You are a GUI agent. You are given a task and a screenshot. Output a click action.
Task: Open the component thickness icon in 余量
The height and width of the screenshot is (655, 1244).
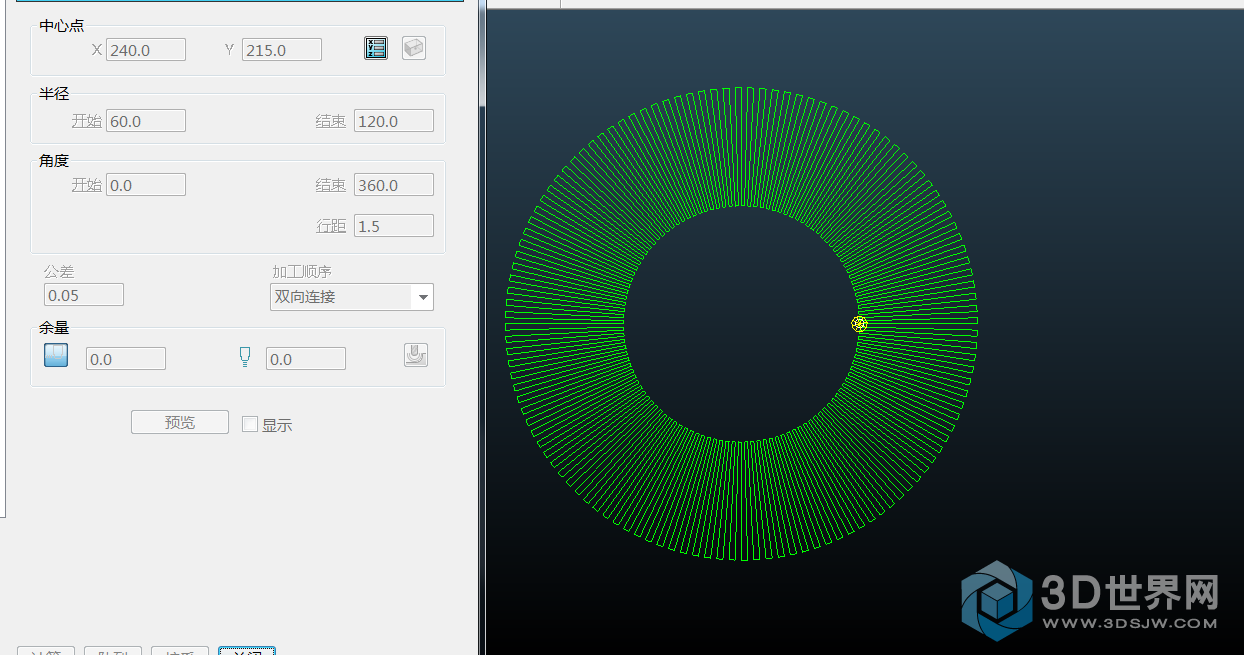pyautogui.click(x=416, y=355)
